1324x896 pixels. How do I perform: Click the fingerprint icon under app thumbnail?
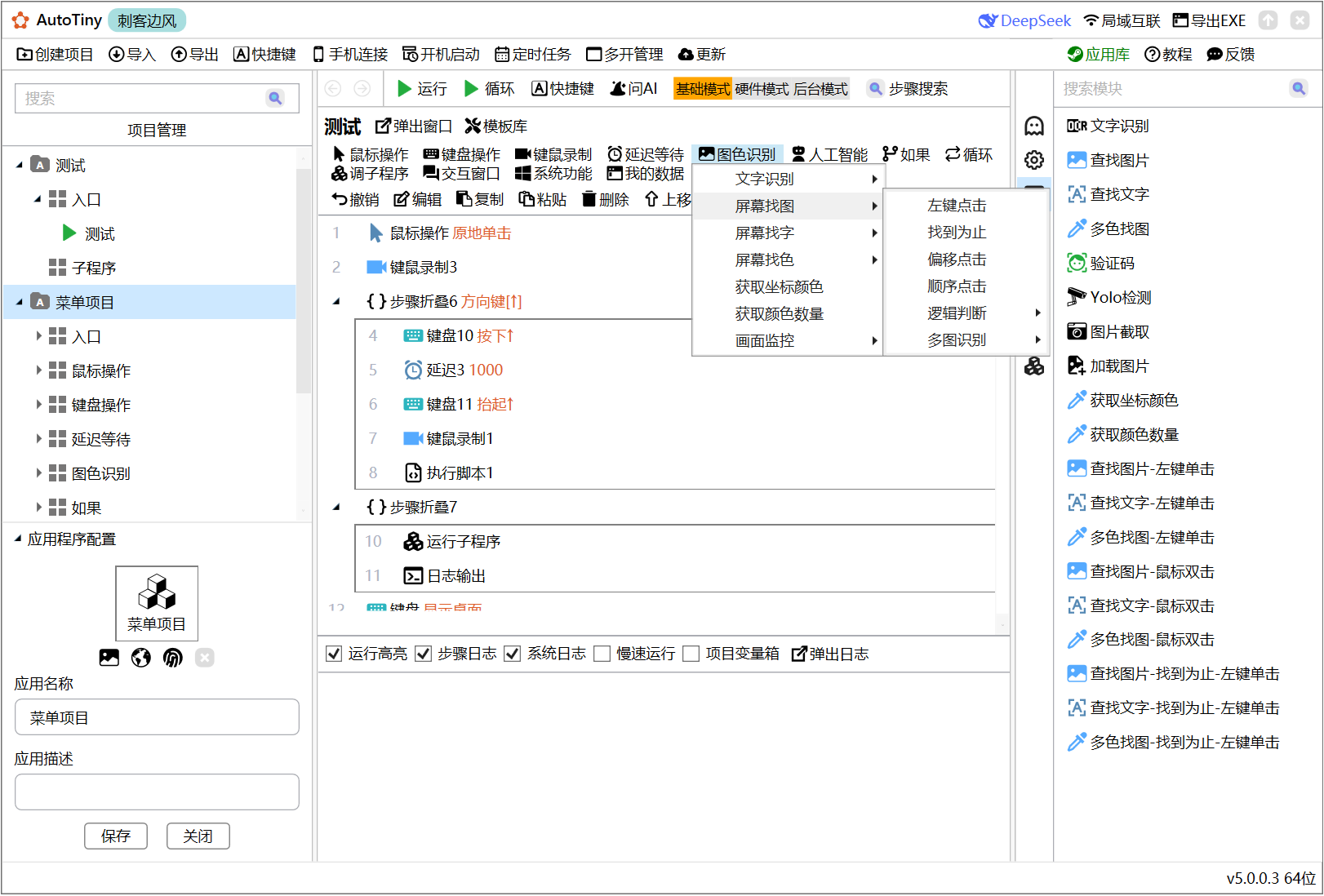173,658
